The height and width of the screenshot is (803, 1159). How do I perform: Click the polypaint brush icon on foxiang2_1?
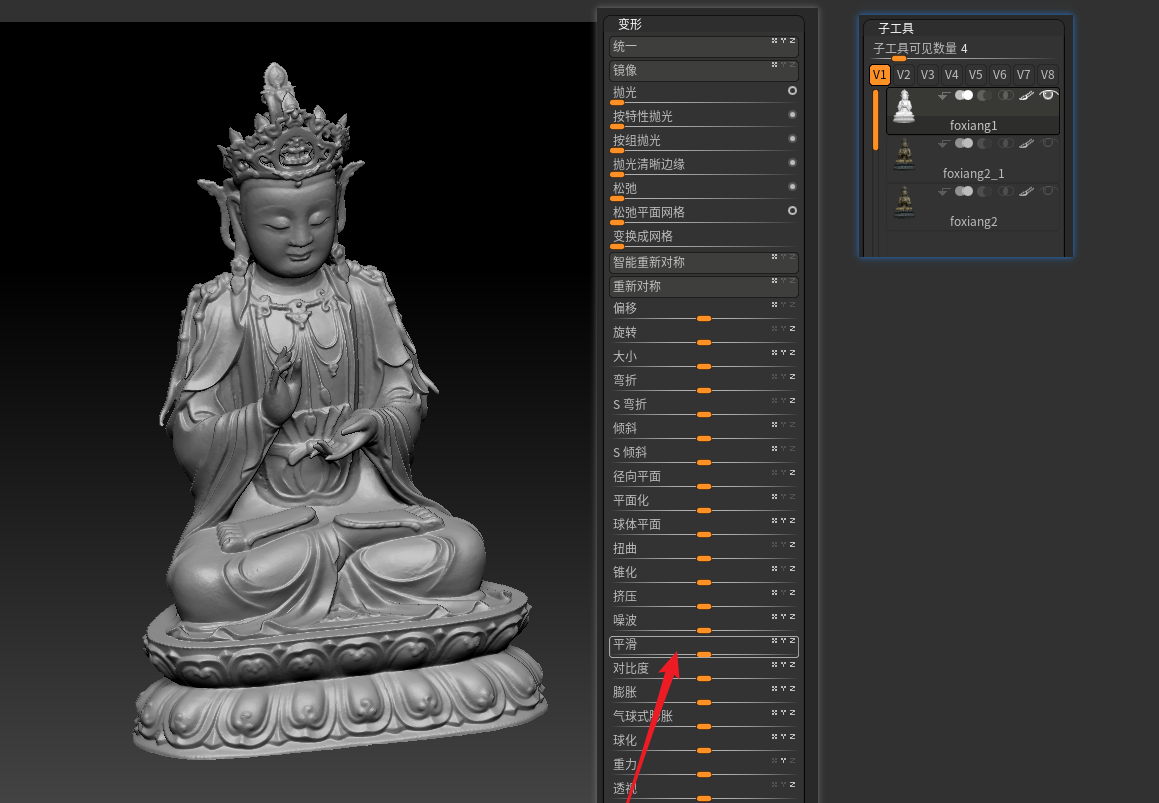click(1026, 143)
